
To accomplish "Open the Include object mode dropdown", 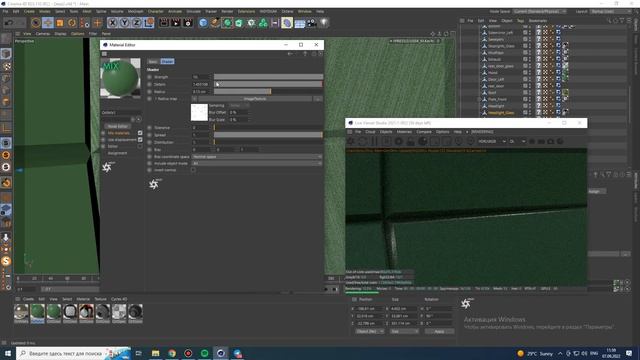I will [257, 163].
